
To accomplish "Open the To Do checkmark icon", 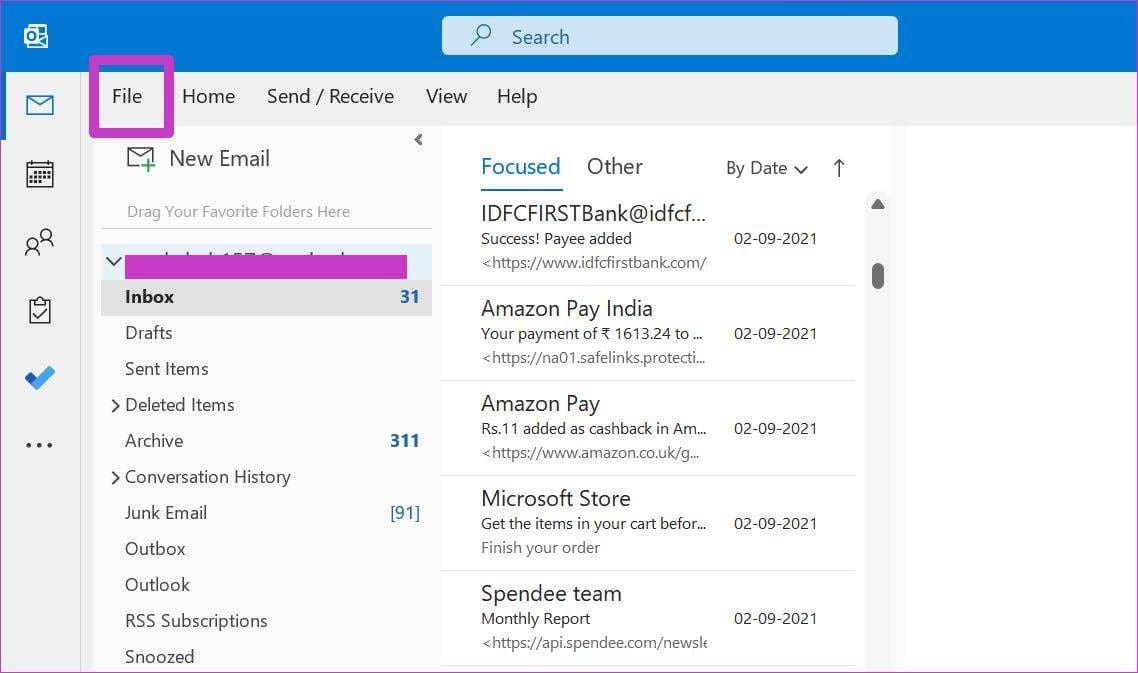I will pos(39,378).
